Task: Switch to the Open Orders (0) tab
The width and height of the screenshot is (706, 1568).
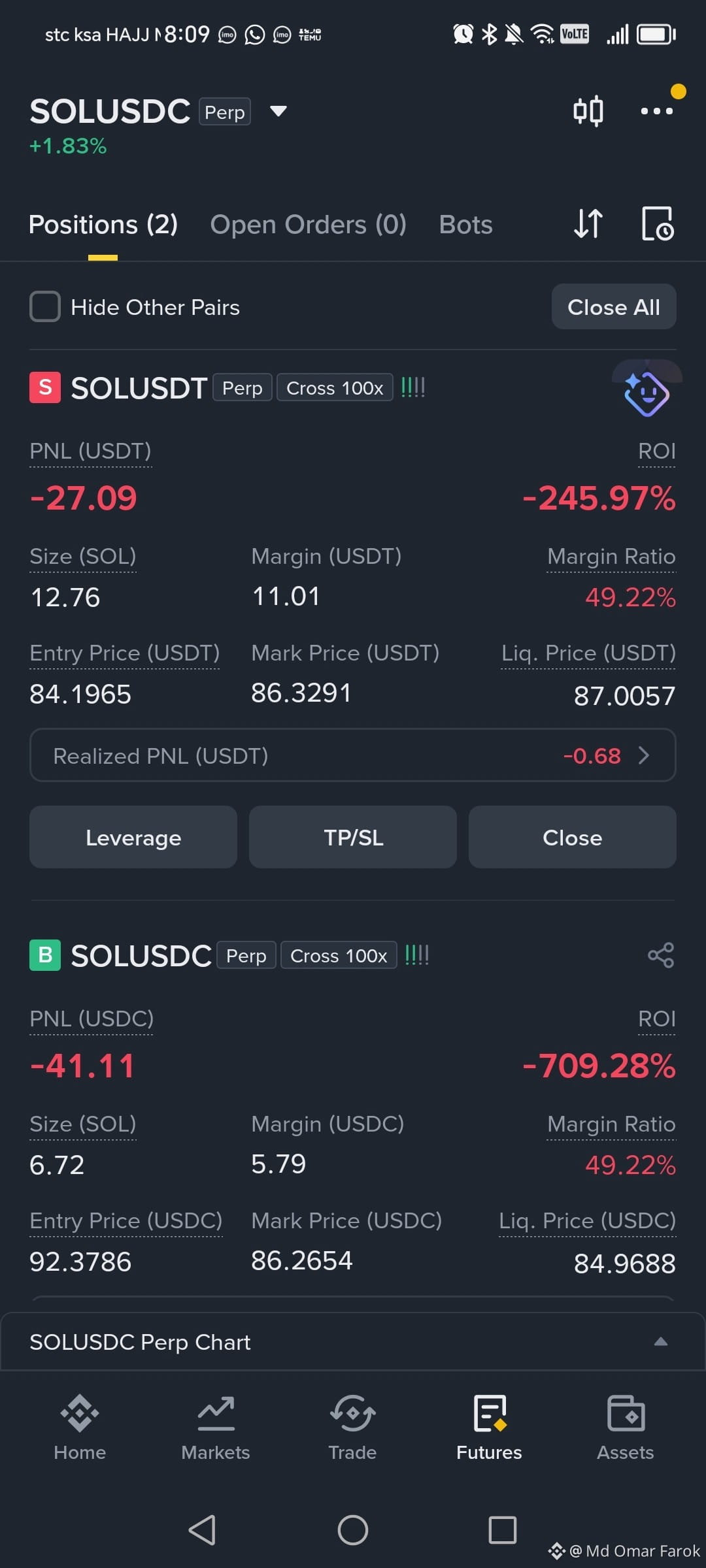Action: click(308, 225)
